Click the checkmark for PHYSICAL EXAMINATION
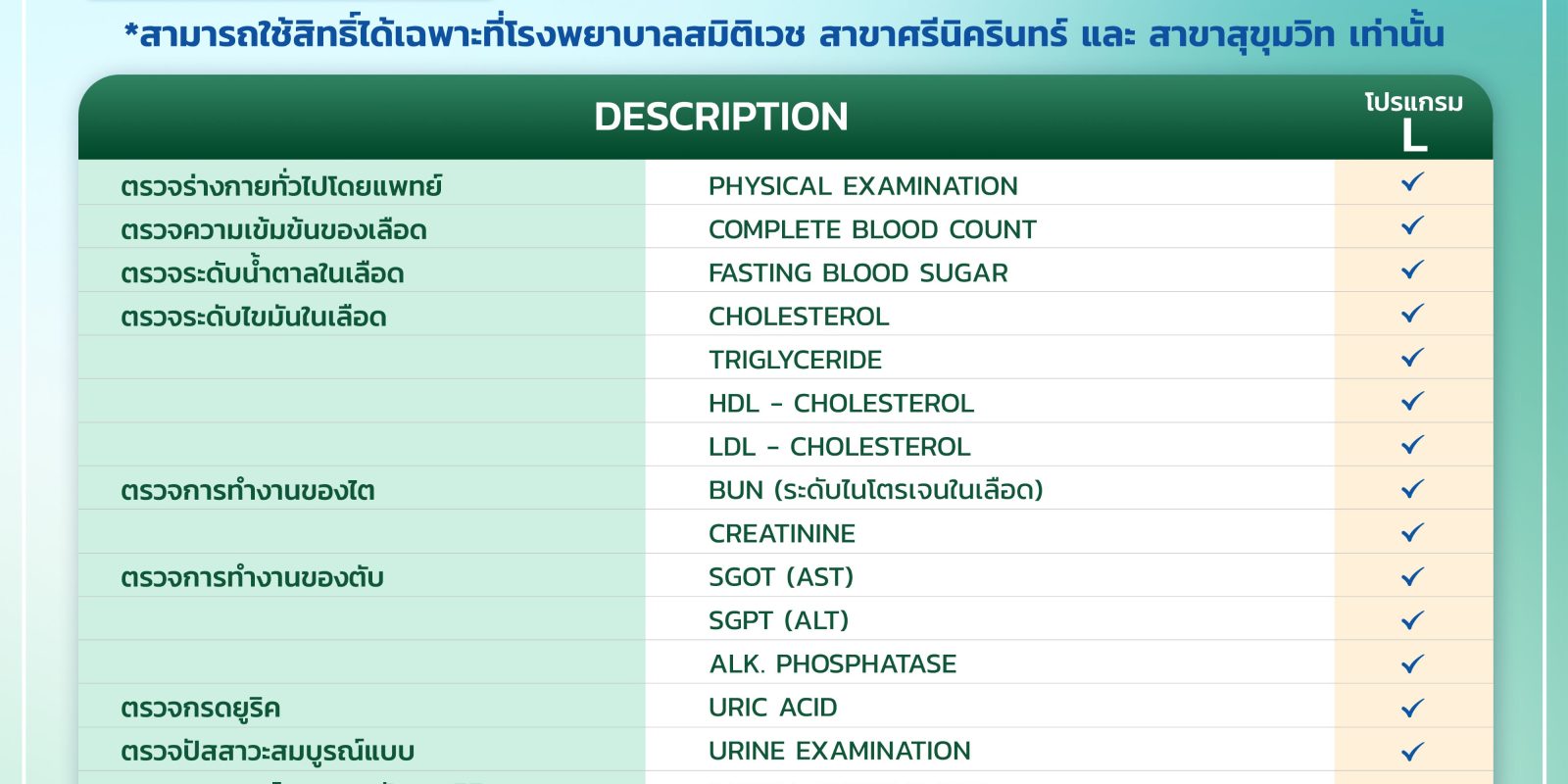1568x784 pixels. tap(1412, 182)
